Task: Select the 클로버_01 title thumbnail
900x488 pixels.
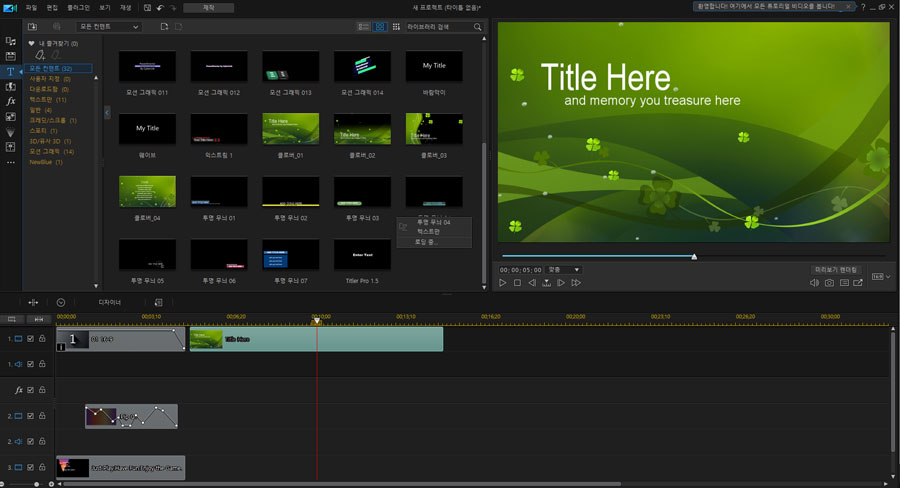Action: pyautogui.click(x=290, y=129)
